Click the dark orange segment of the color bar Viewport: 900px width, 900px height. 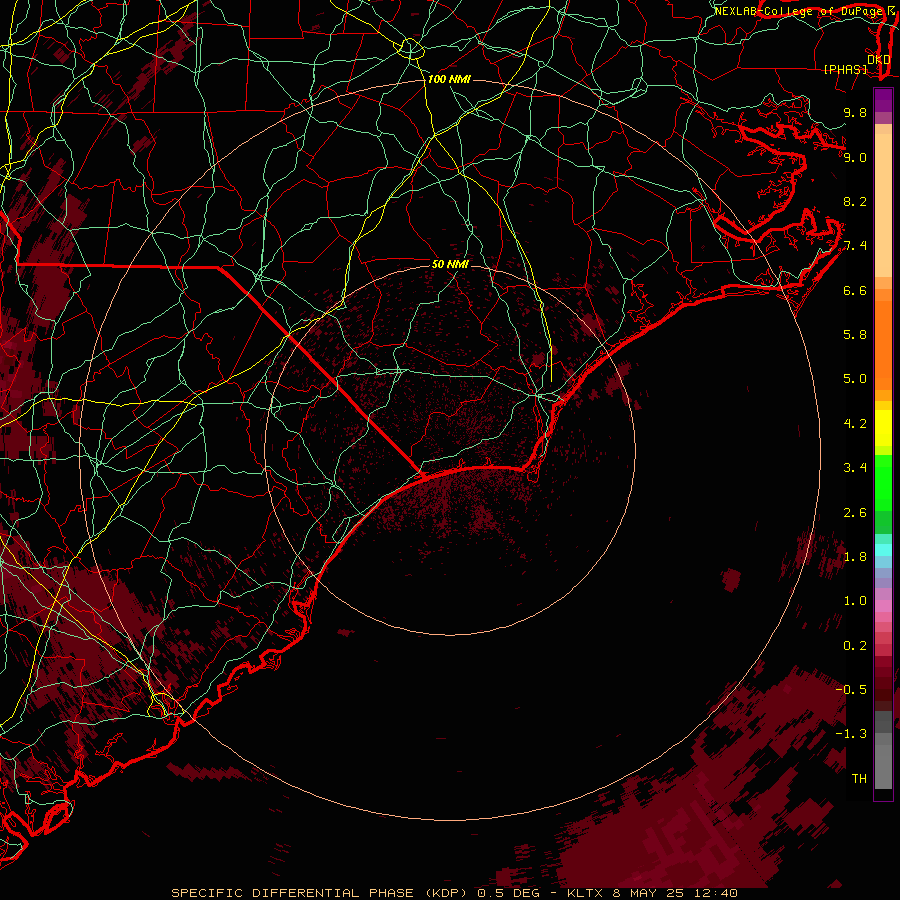coord(883,346)
